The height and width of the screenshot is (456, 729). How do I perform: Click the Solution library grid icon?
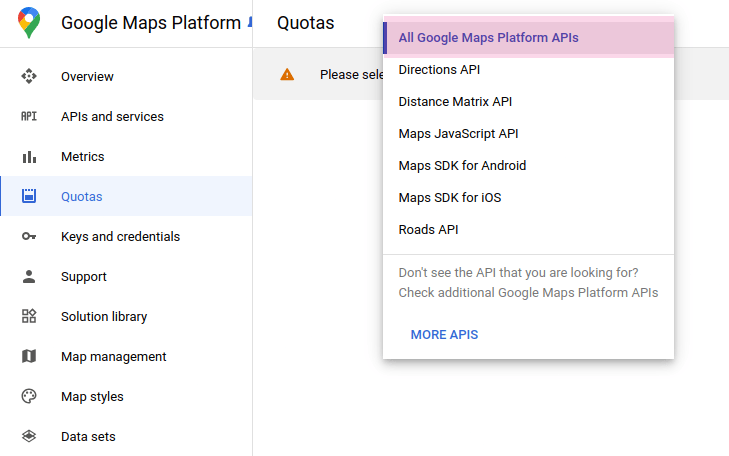(x=29, y=316)
